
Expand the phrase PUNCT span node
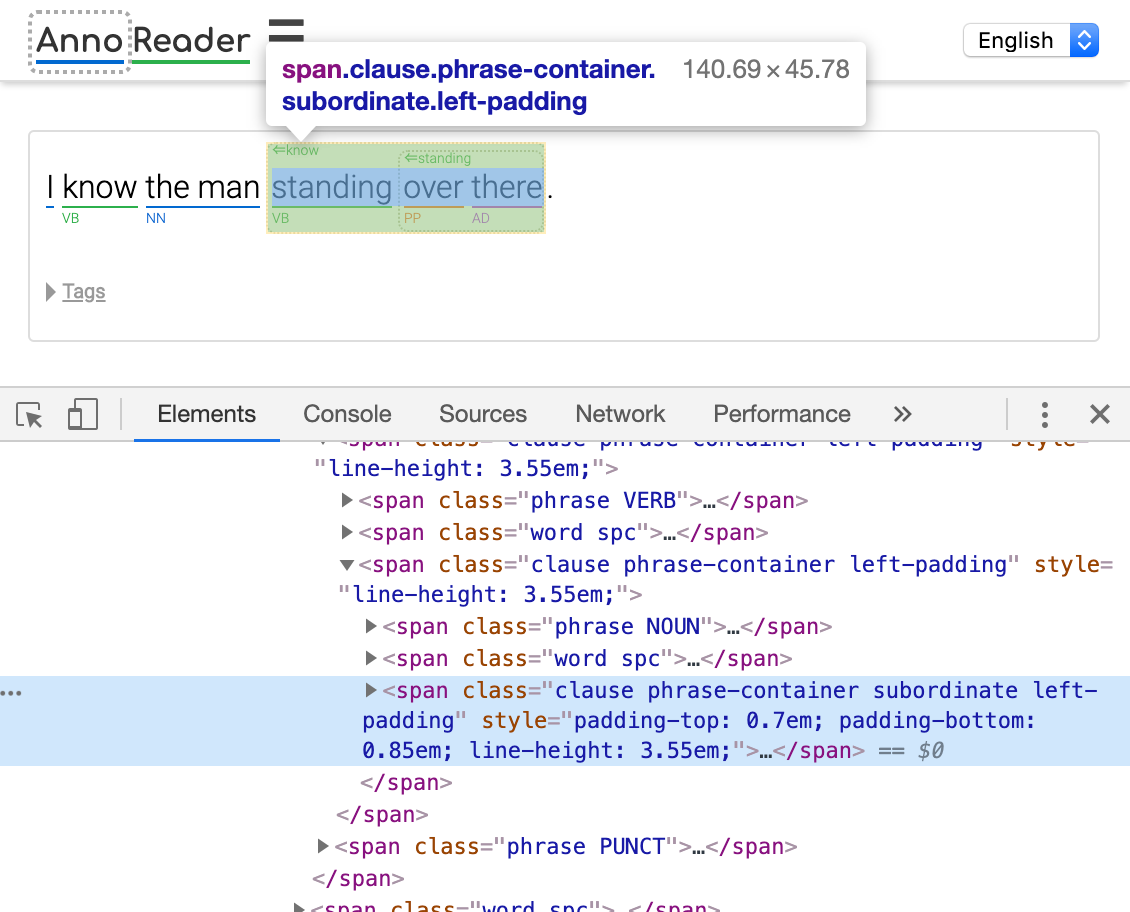coord(323,847)
